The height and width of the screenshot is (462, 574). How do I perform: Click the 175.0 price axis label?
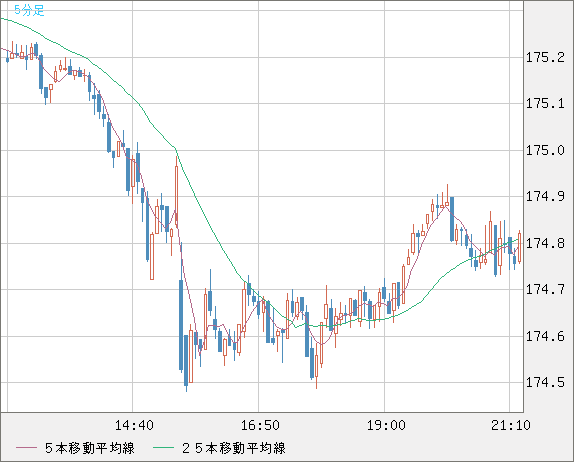tap(545, 150)
